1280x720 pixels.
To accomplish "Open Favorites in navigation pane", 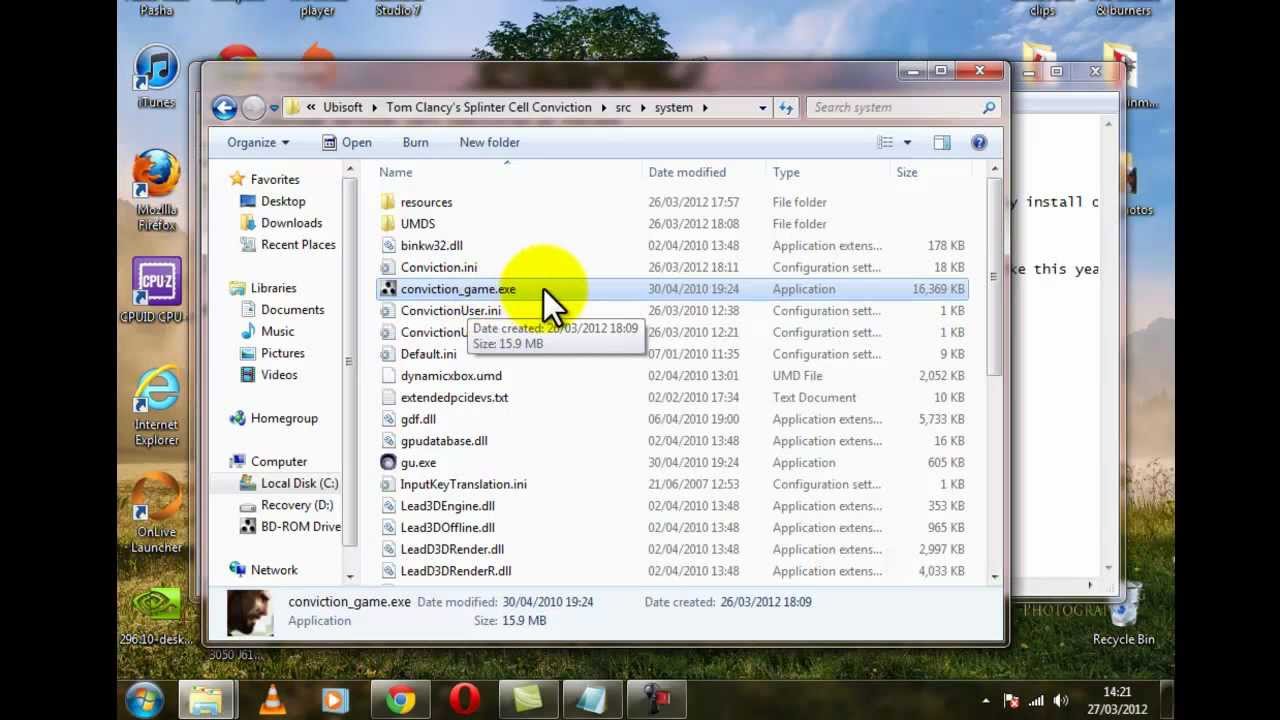I will click(x=274, y=179).
